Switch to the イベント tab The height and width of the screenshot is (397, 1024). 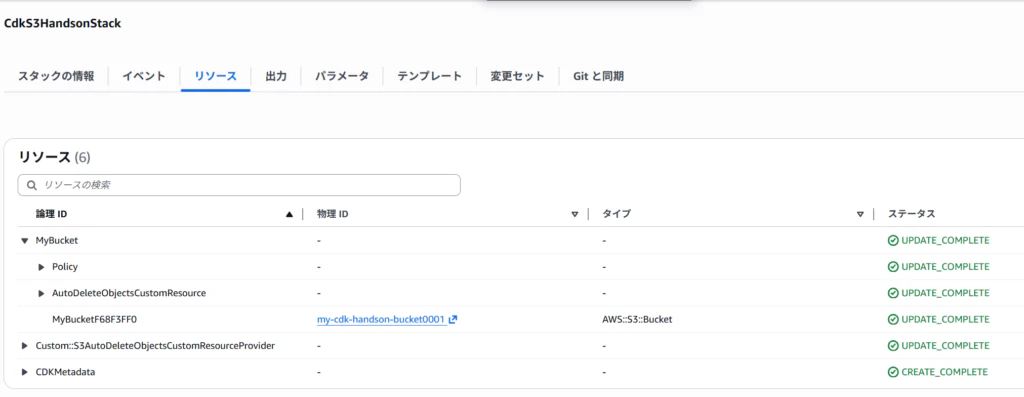coord(144,76)
